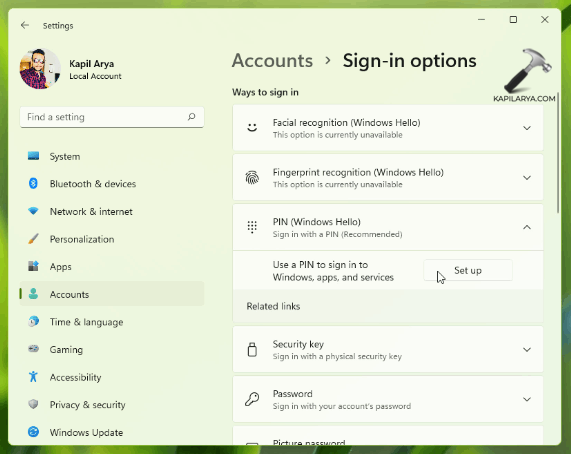This screenshot has width=571, height=454.
Task: Open Windows Update icon
Action: pos(33,432)
